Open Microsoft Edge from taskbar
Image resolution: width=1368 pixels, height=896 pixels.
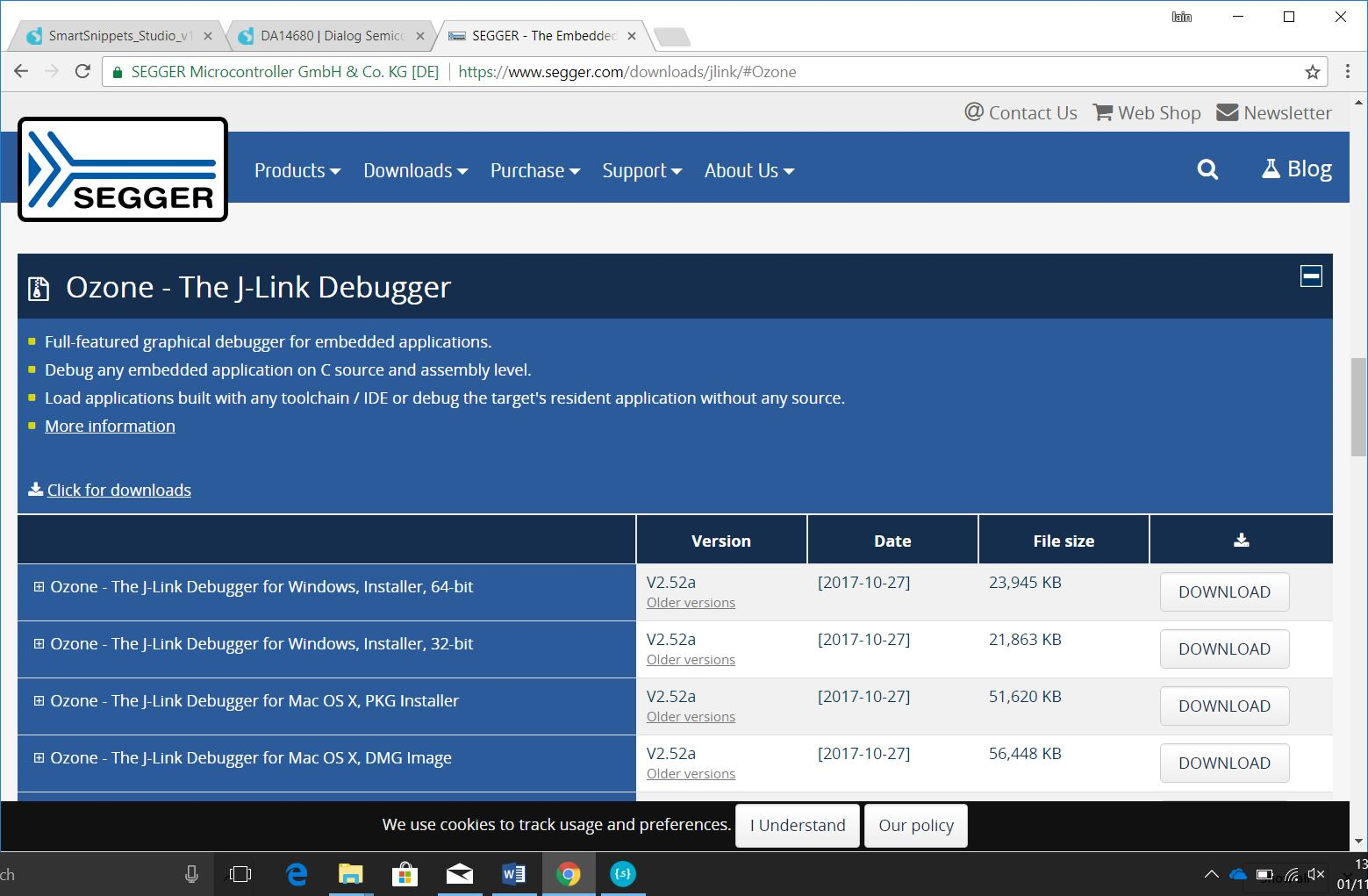[297, 874]
